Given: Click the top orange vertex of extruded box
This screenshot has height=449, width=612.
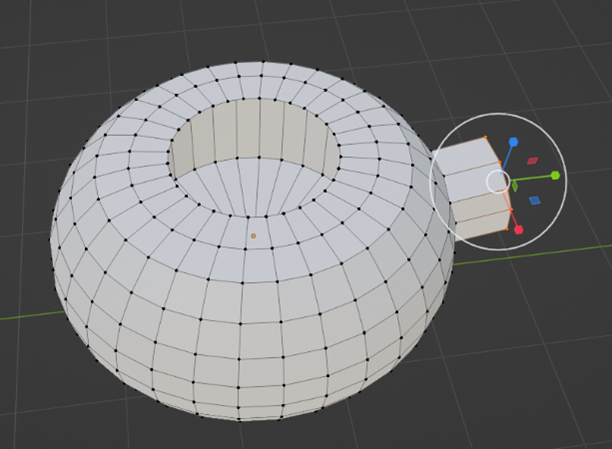Looking at the screenshot, I should 485,138.
